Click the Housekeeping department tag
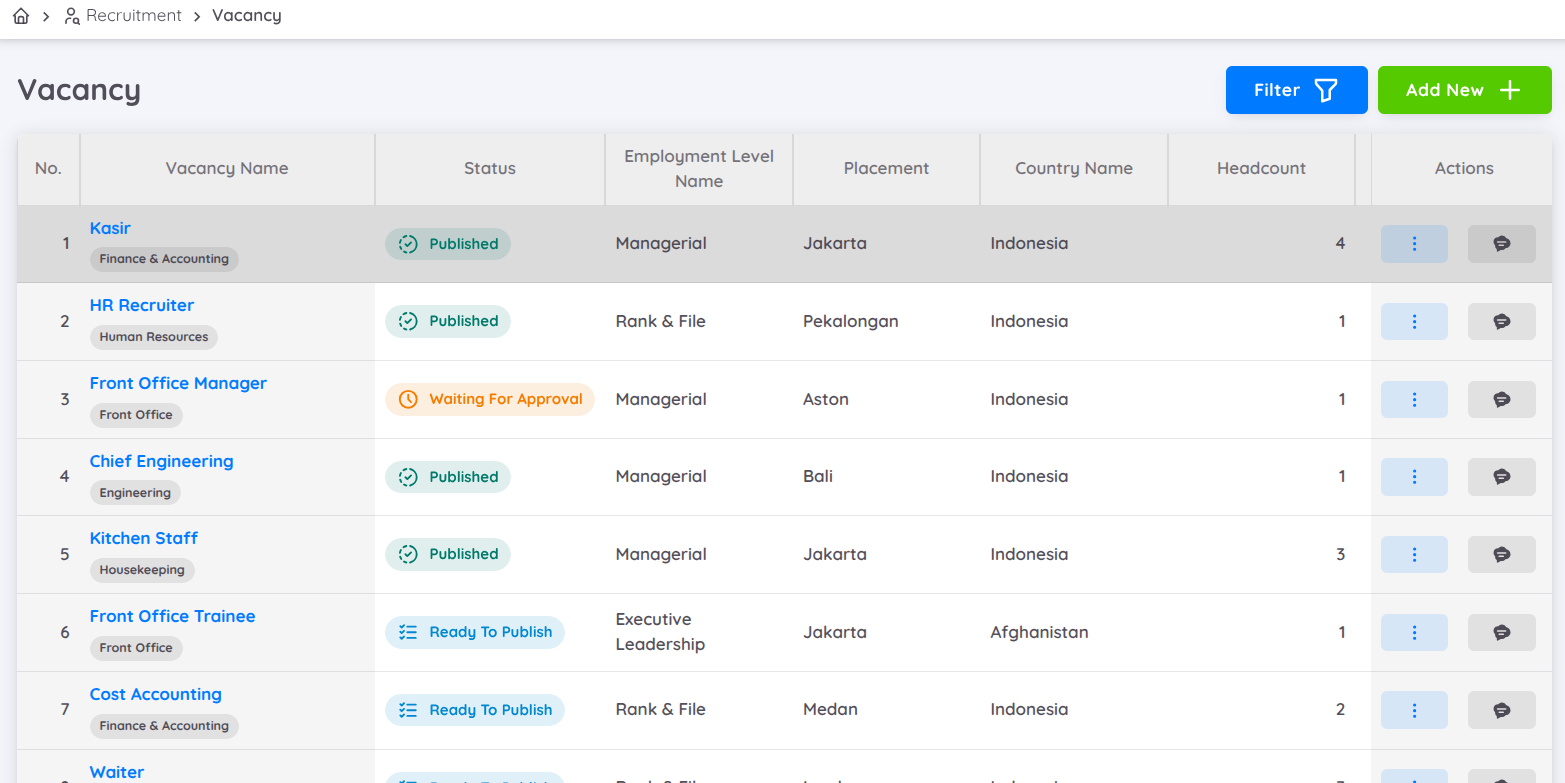The width and height of the screenshot is (1565, 783). pyautogui.click(x=142, y=570)
